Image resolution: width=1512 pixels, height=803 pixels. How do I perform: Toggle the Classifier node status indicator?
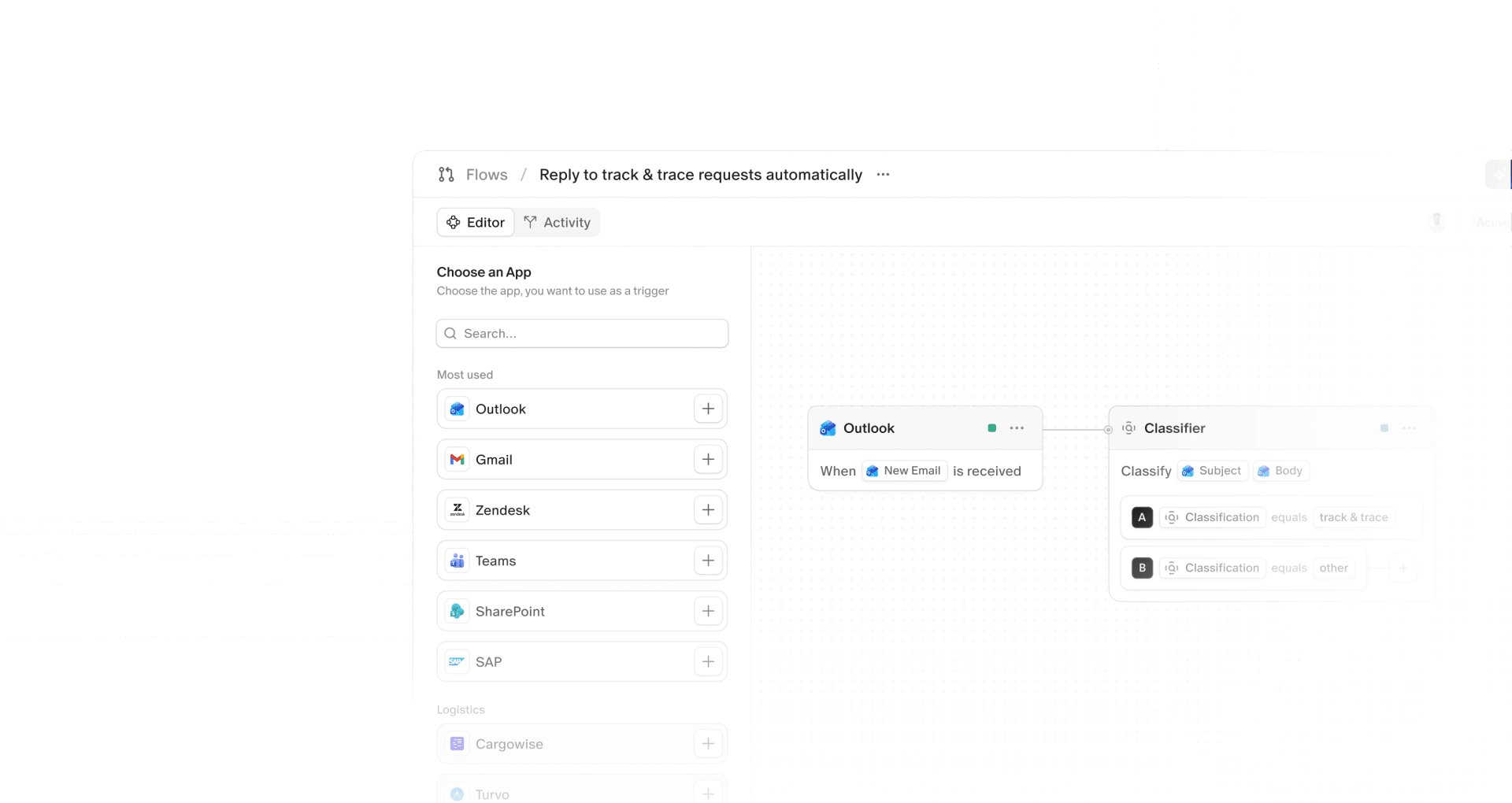[x=1384, y=428]
